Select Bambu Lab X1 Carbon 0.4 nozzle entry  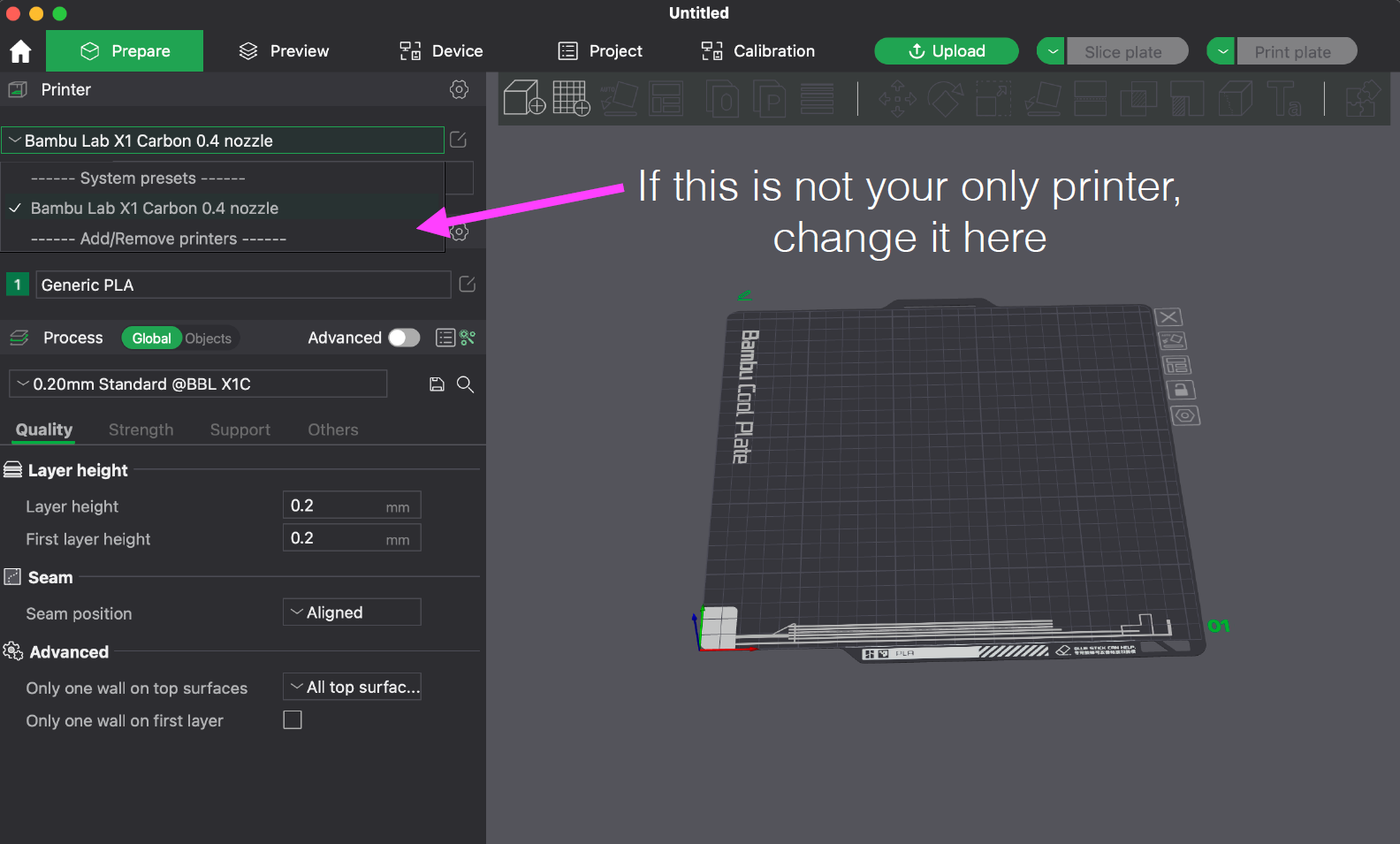[x=223, y=209]
